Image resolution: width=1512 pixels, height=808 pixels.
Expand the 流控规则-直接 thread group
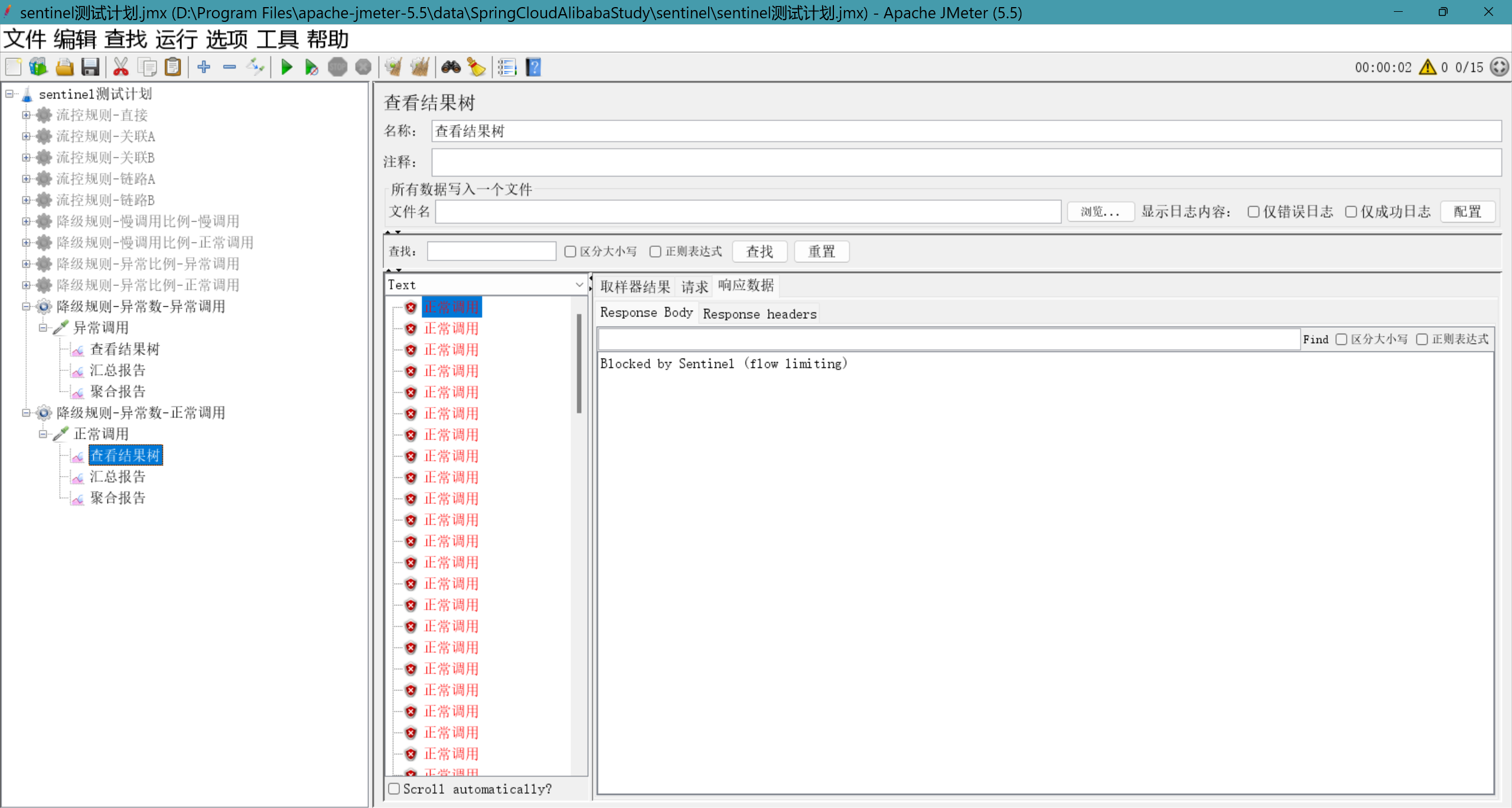pyautogui.click(x=26, y=115)
